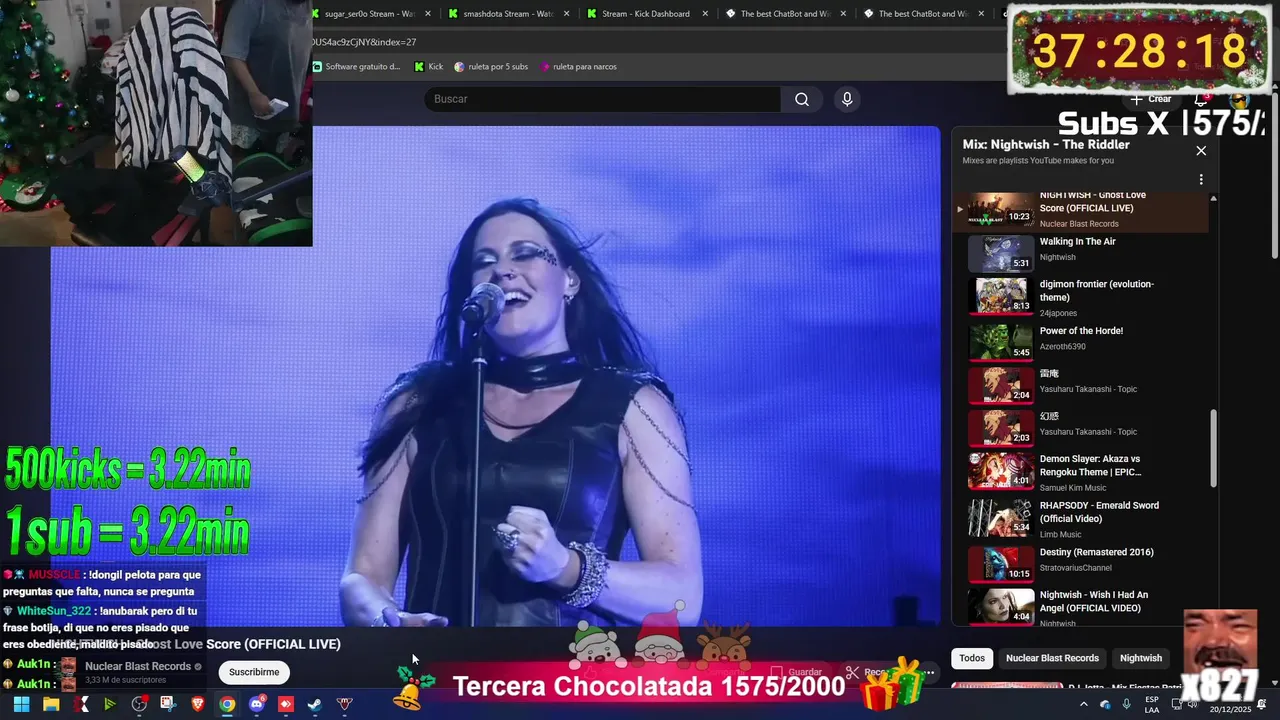This screenshot has height=720, width=1280.
Task: Switch to sugar_ser0o Stream tab
Action: coord(370,14)
